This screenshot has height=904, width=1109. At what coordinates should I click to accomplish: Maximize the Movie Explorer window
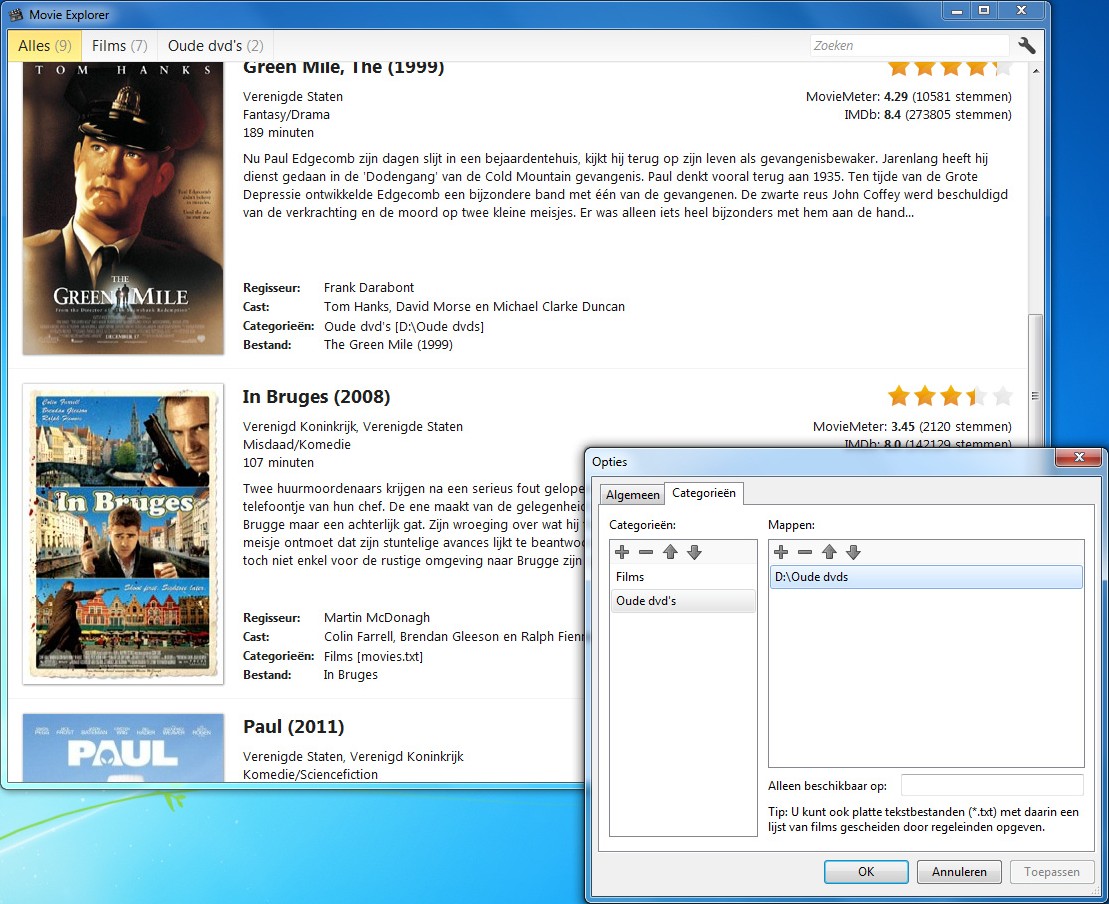pos(984,10)
